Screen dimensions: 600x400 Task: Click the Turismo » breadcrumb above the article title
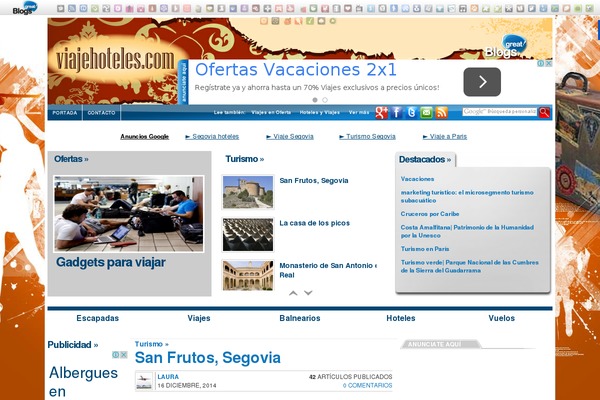pos(152,344)
